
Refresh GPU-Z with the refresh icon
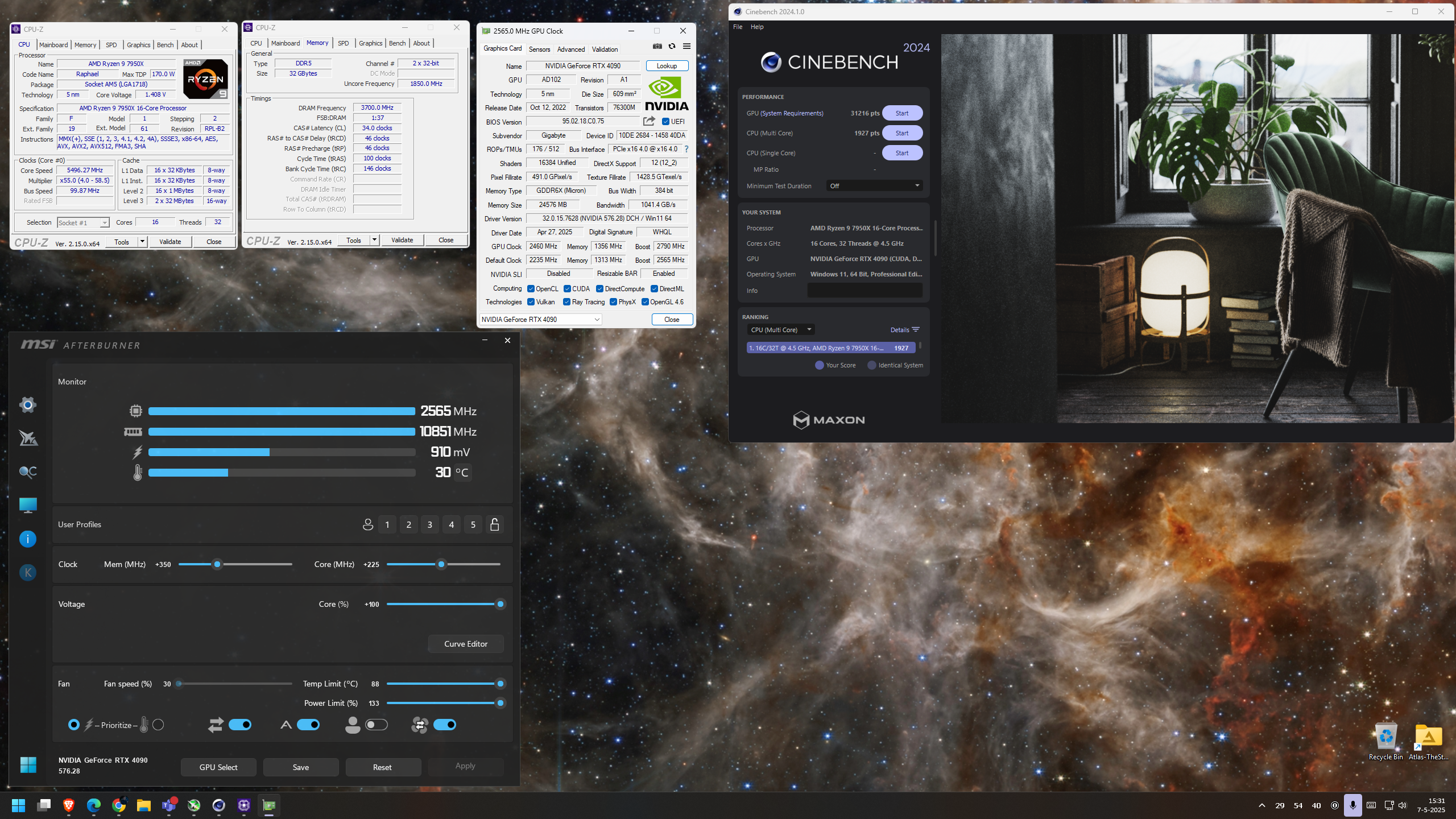tap(672, 46)
